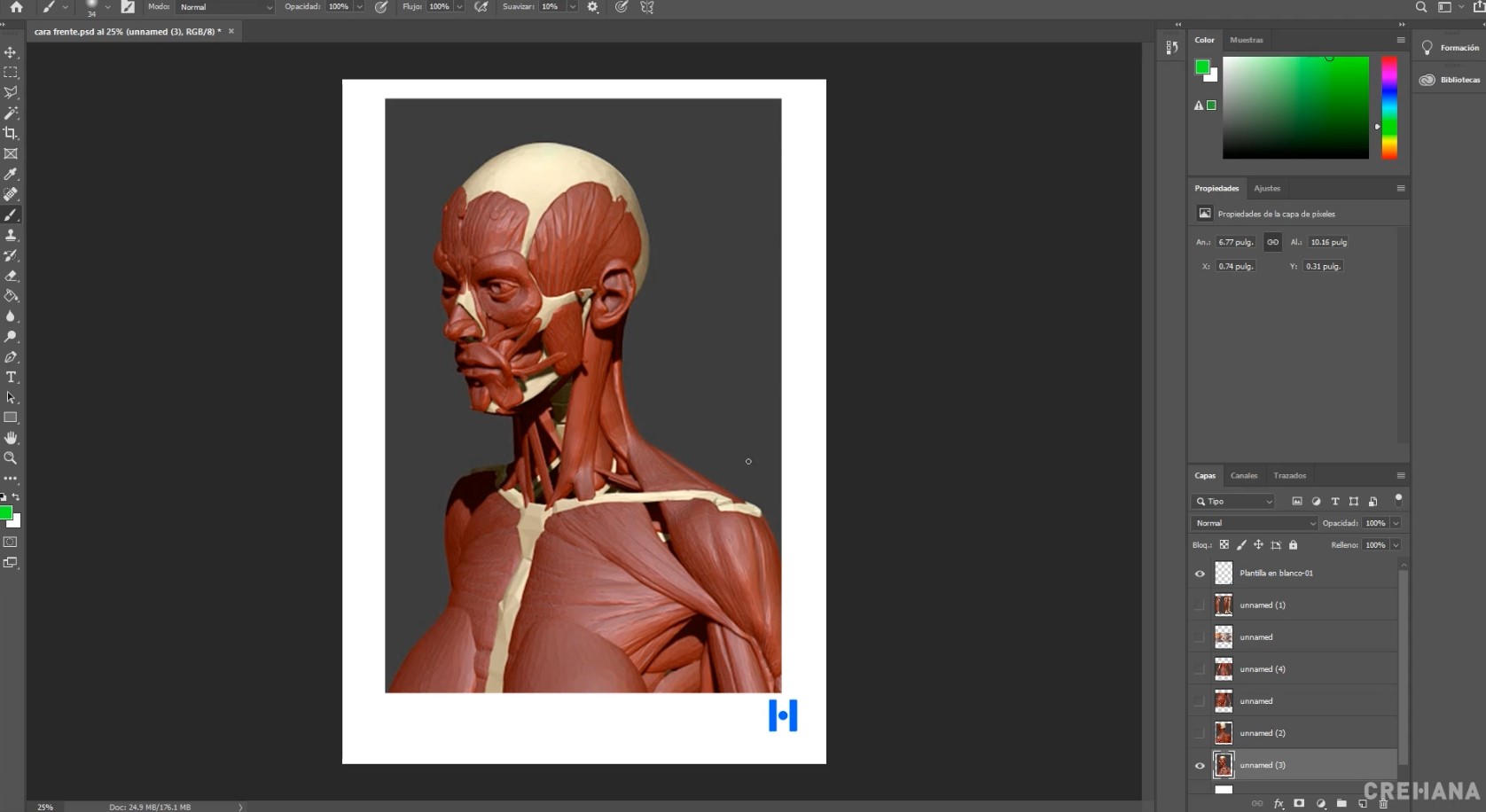
Task: Click the foreground swatch in Color panel
Action: point(1202,66)
